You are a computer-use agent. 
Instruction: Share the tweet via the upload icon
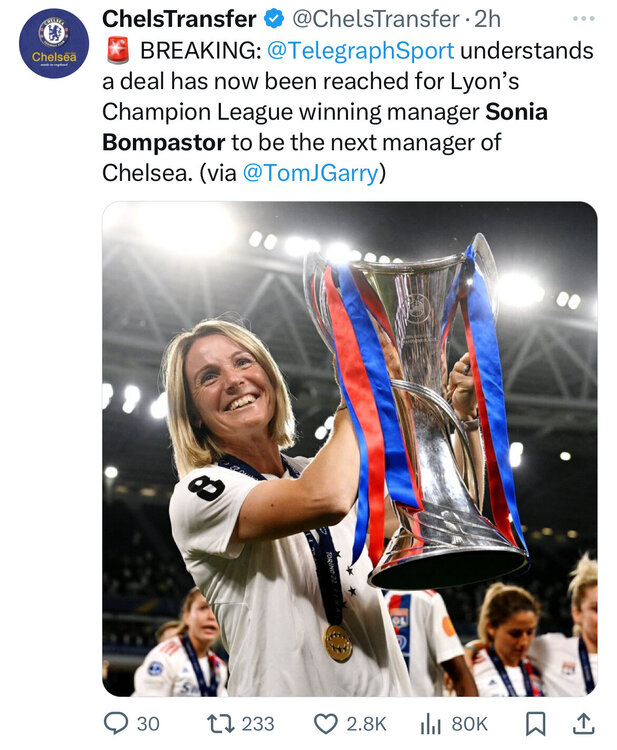click(584, 723)
